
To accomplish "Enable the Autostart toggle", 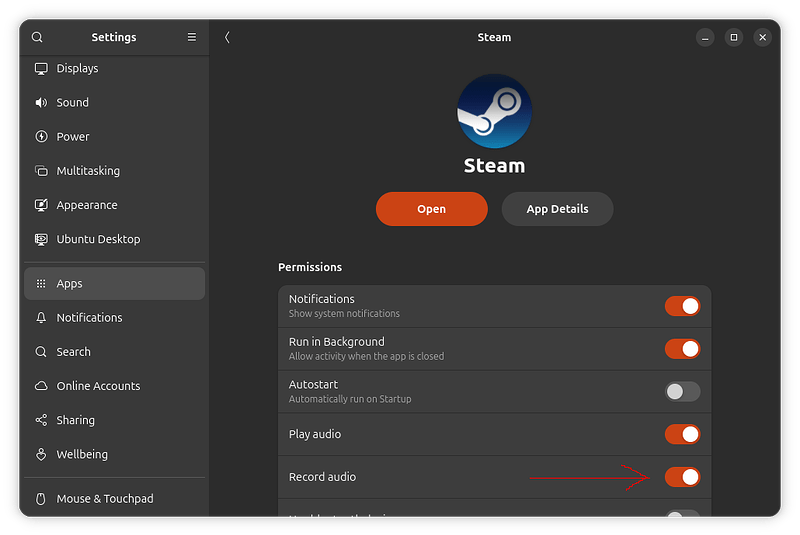I will point(682,391).
